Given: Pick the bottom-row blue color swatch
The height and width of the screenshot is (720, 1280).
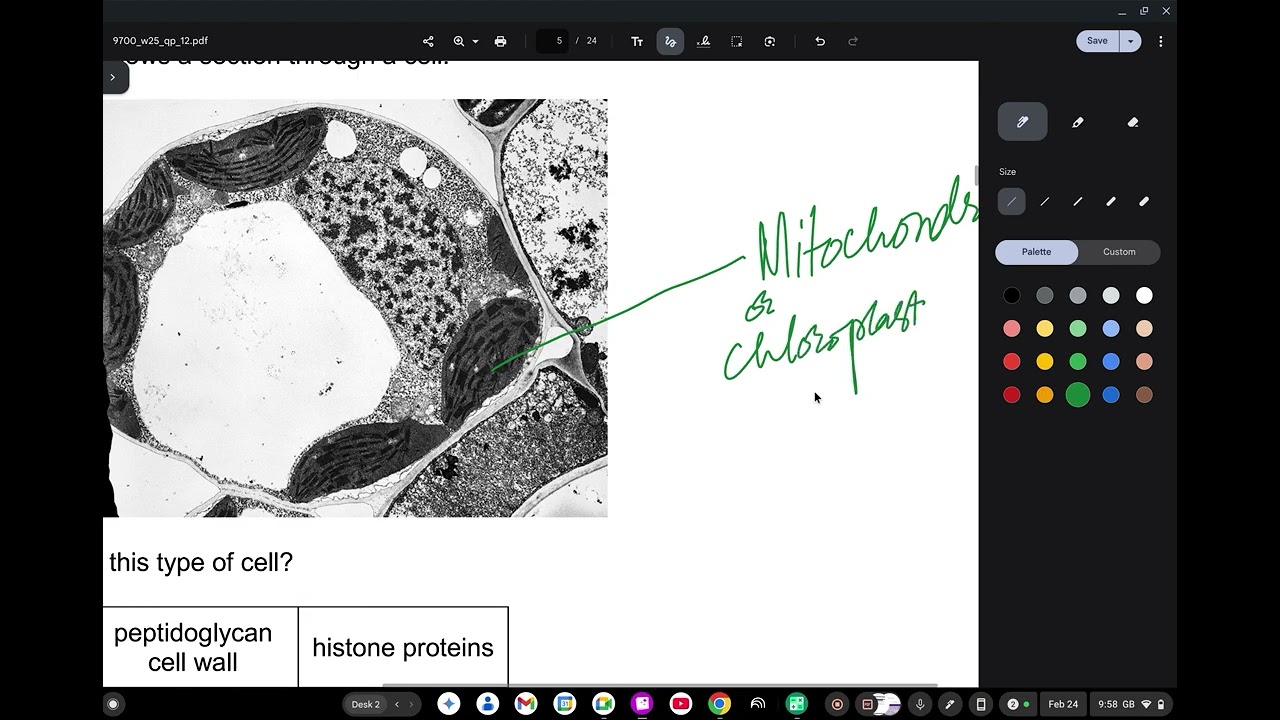Looking at the screenshot, I should (1110, 395).
